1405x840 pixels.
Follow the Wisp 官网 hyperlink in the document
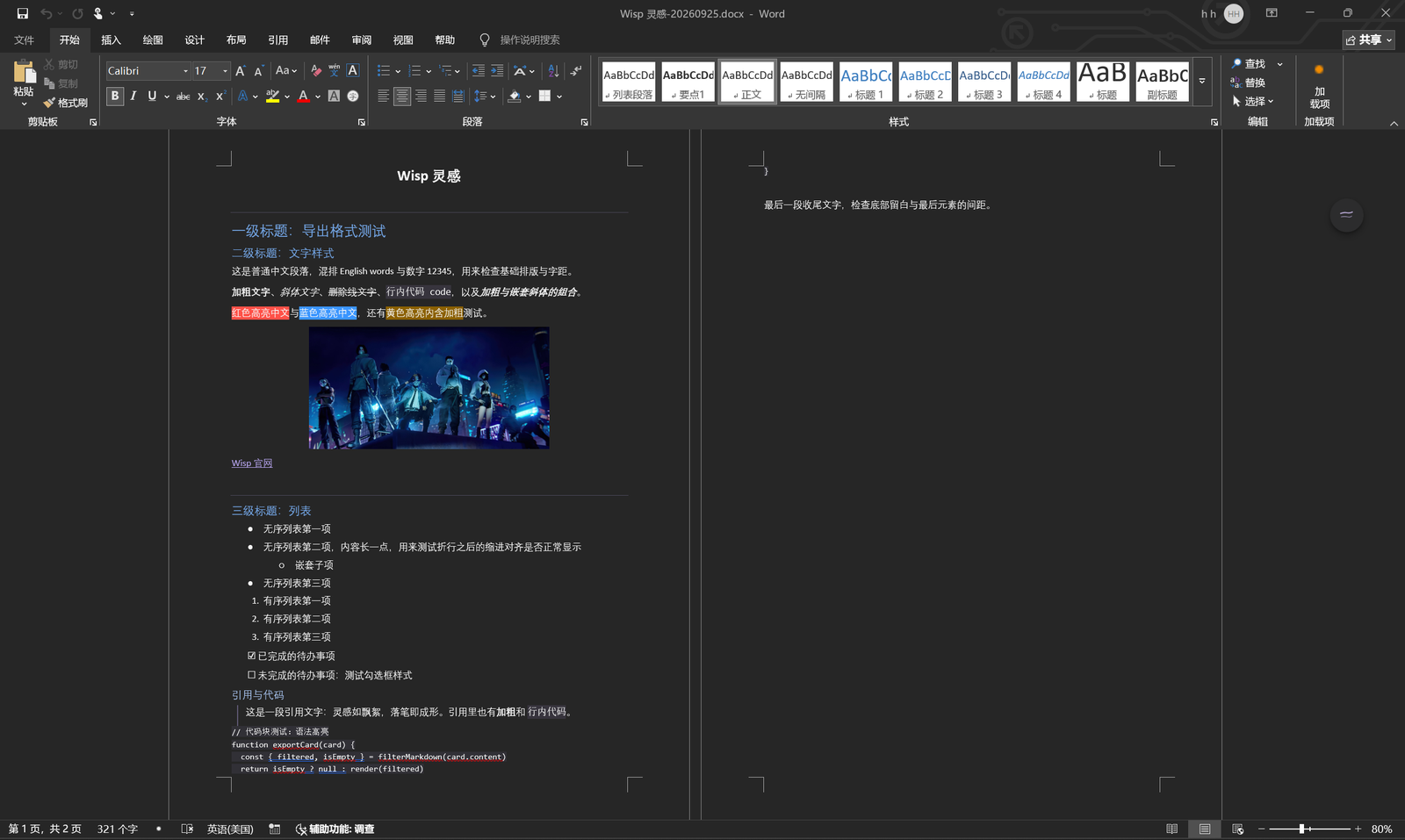pos(252,463)
